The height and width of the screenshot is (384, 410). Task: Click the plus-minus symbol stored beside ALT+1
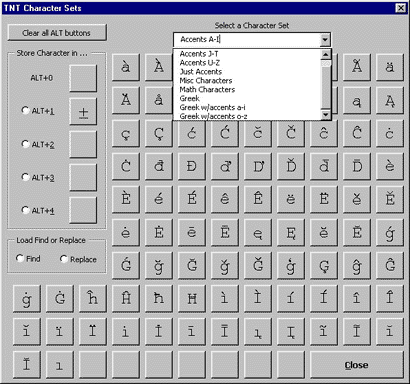click(x=83, y=112)
